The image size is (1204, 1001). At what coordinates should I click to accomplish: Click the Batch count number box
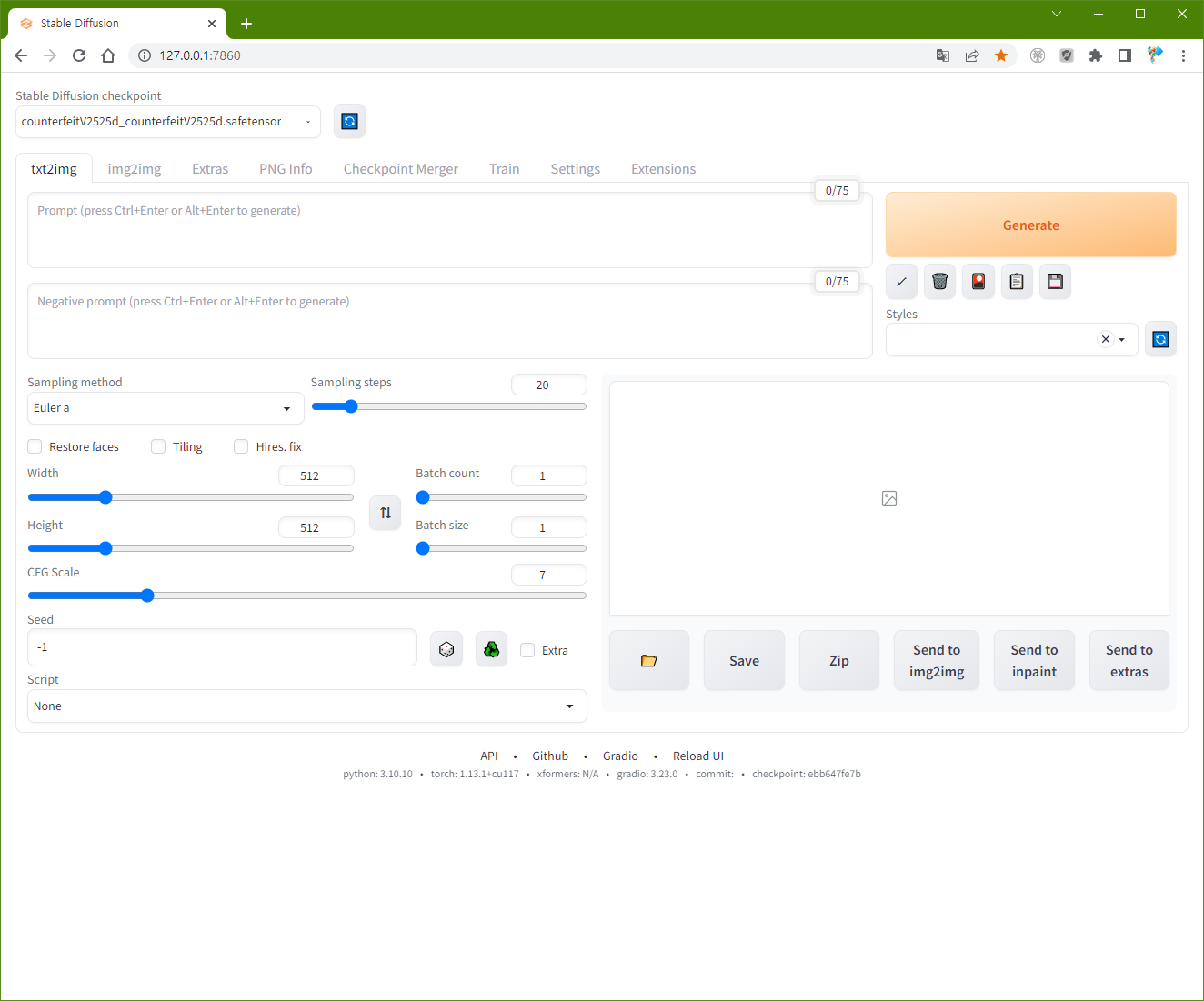click(x=549, y=475)
